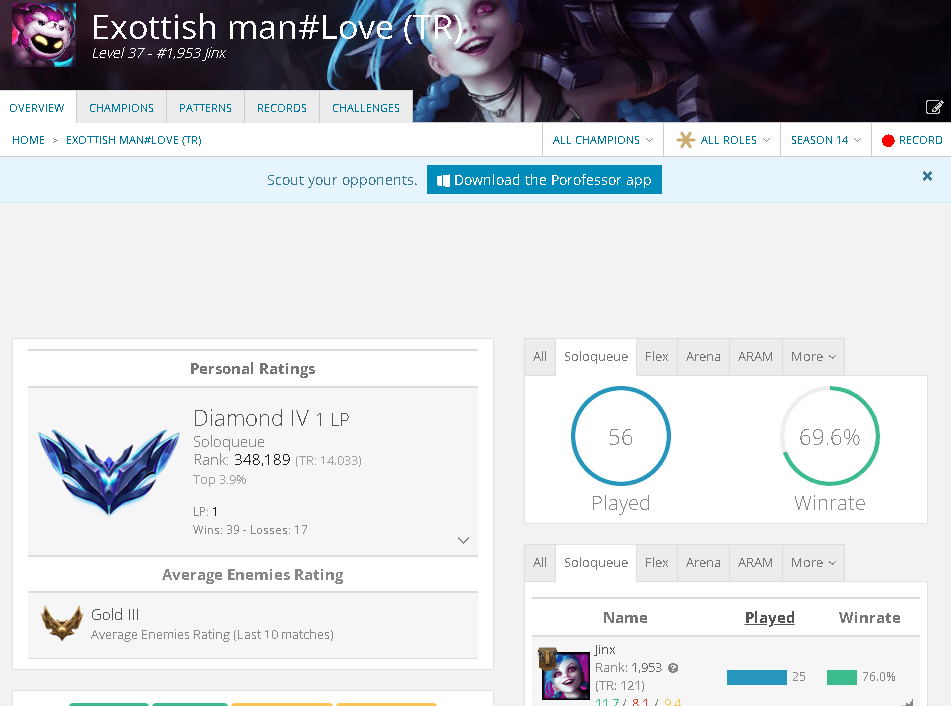Click the red record dot icon
This screenshot has height=706, width=951.
point(888,140)
